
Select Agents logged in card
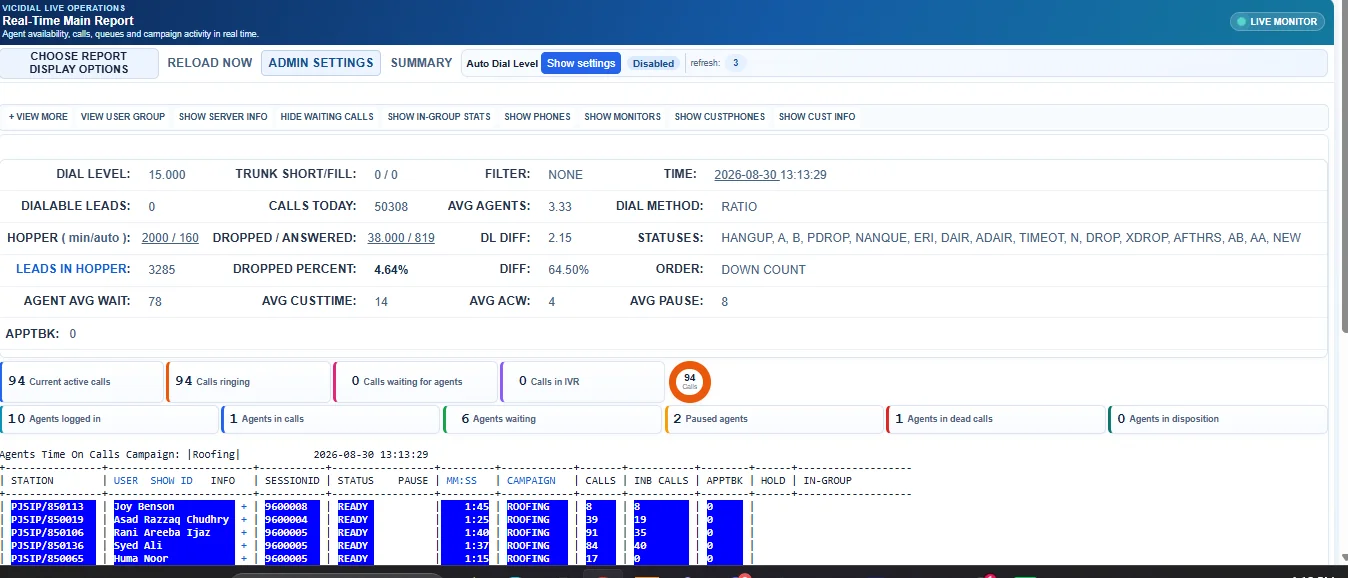point(110,419)
